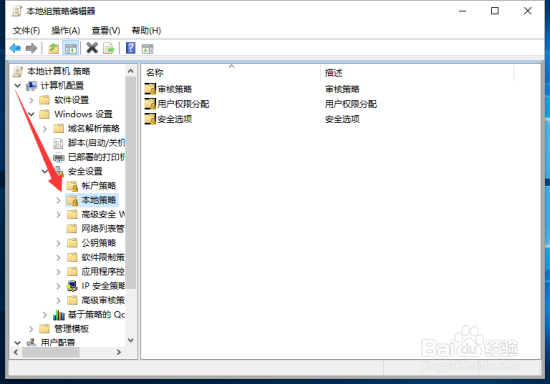The image size is (550, 384).
Task: Expand the 本地策略 node arrow
Action: click(x=59, y=200)
